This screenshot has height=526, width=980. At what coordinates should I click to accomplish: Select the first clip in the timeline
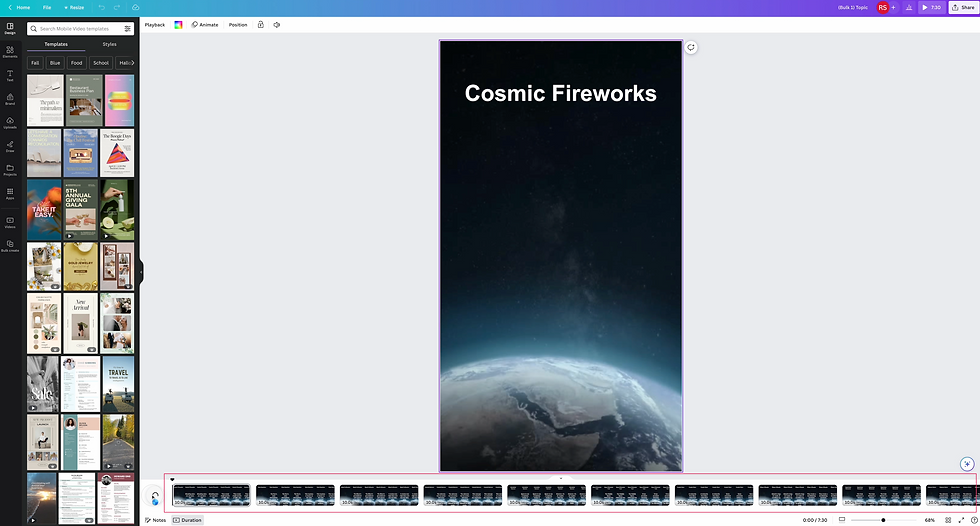pos(211,495)
